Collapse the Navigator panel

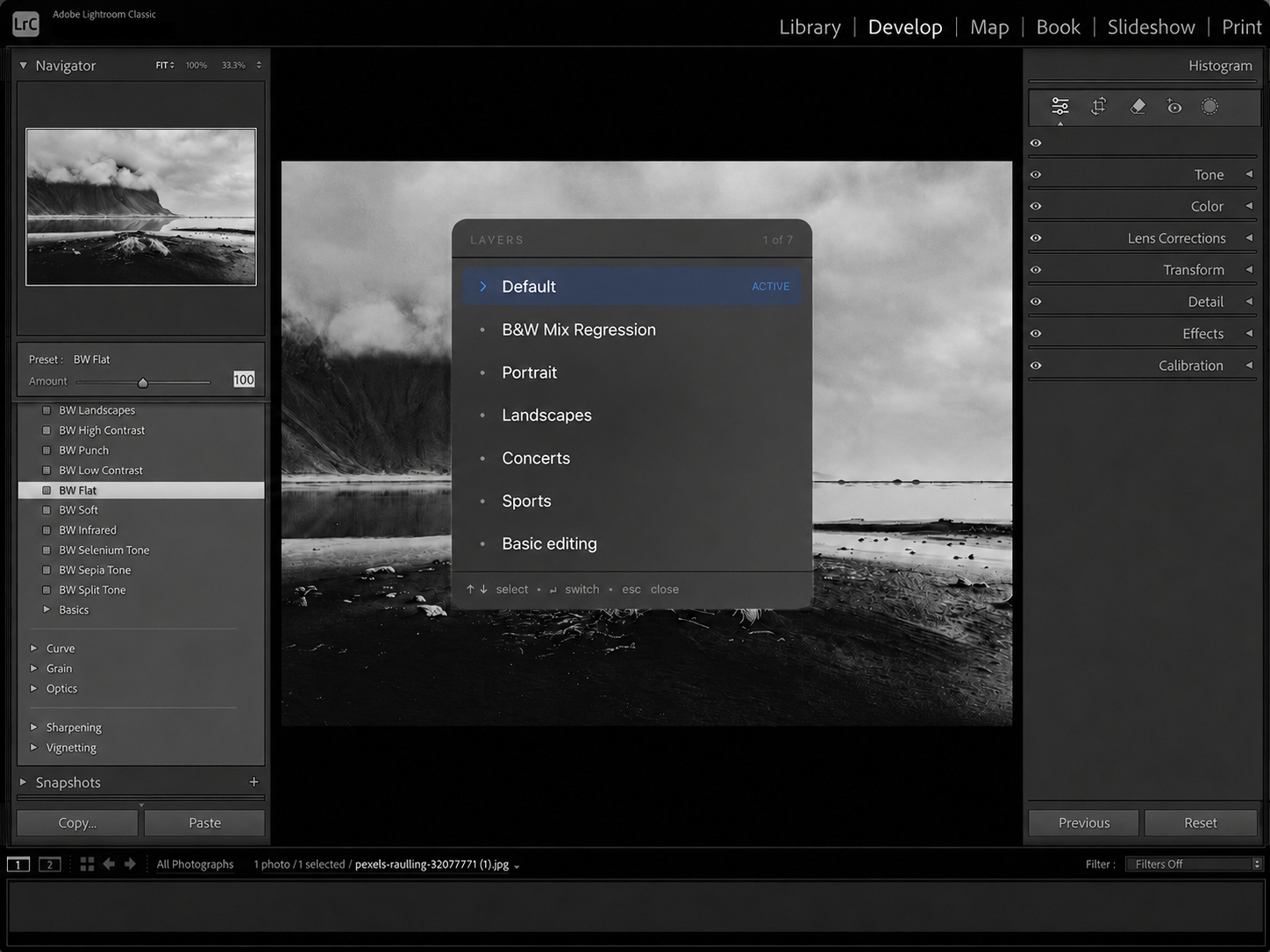[24, 66]
